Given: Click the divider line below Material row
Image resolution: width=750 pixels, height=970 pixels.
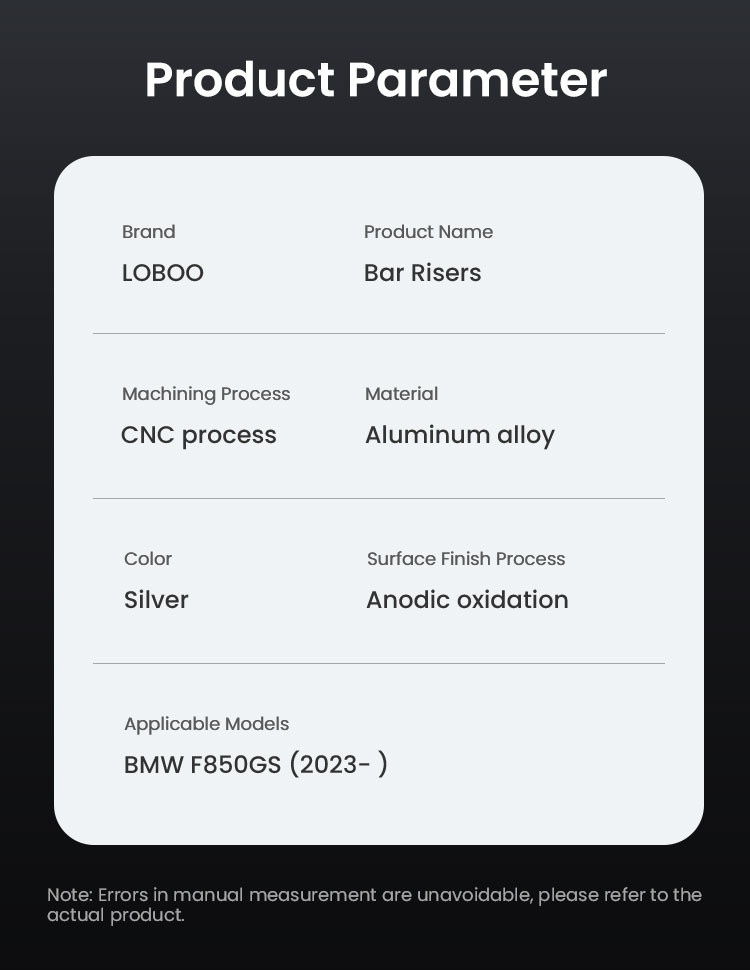Looking at the screenshot, I should 378,499.
